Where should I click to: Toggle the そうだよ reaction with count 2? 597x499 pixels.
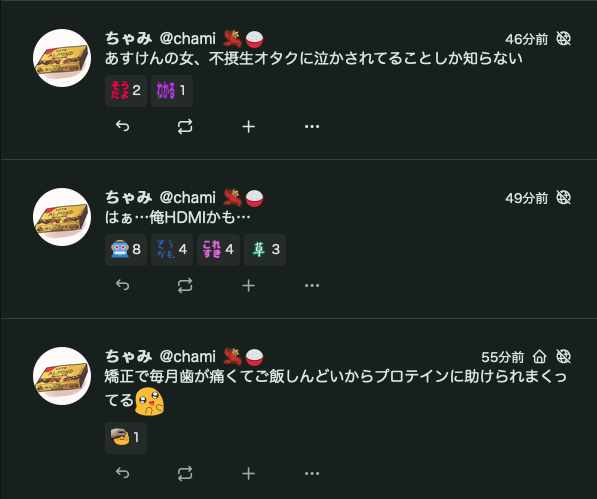(126, 91)
